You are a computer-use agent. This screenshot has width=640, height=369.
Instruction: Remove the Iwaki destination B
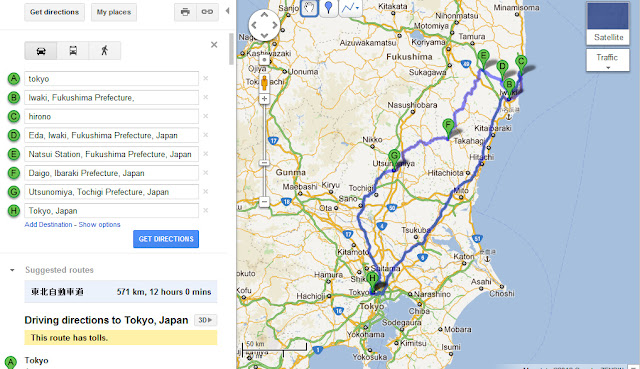pos(206,97)
